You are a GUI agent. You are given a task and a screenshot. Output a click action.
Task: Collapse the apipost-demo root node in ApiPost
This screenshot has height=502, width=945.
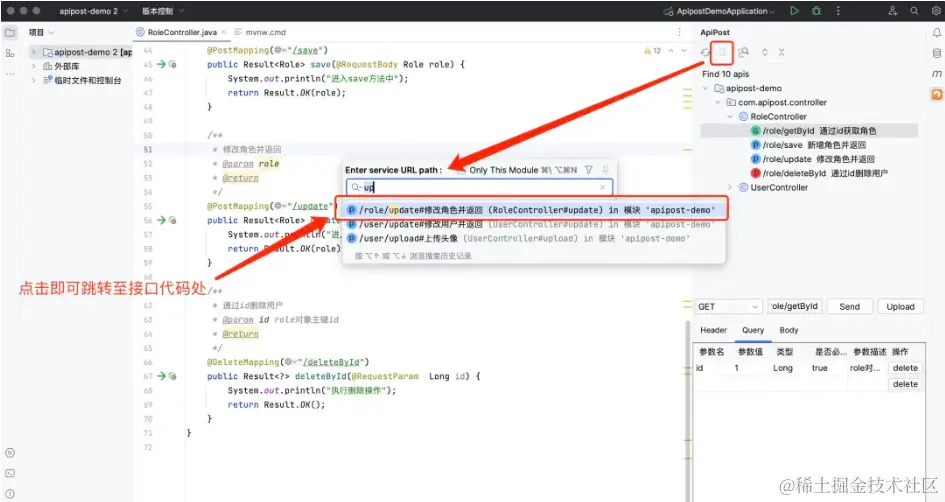[706, 88]
